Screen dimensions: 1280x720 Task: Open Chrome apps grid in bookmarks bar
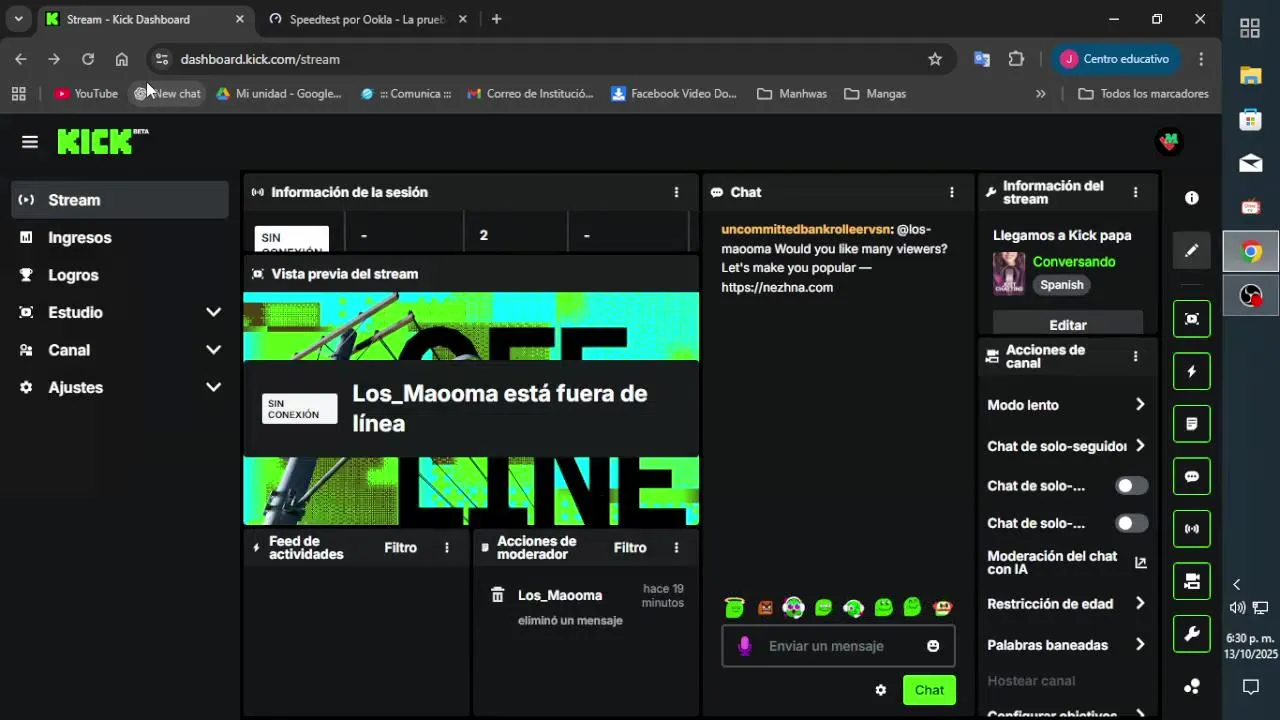[x=18, y=93]
